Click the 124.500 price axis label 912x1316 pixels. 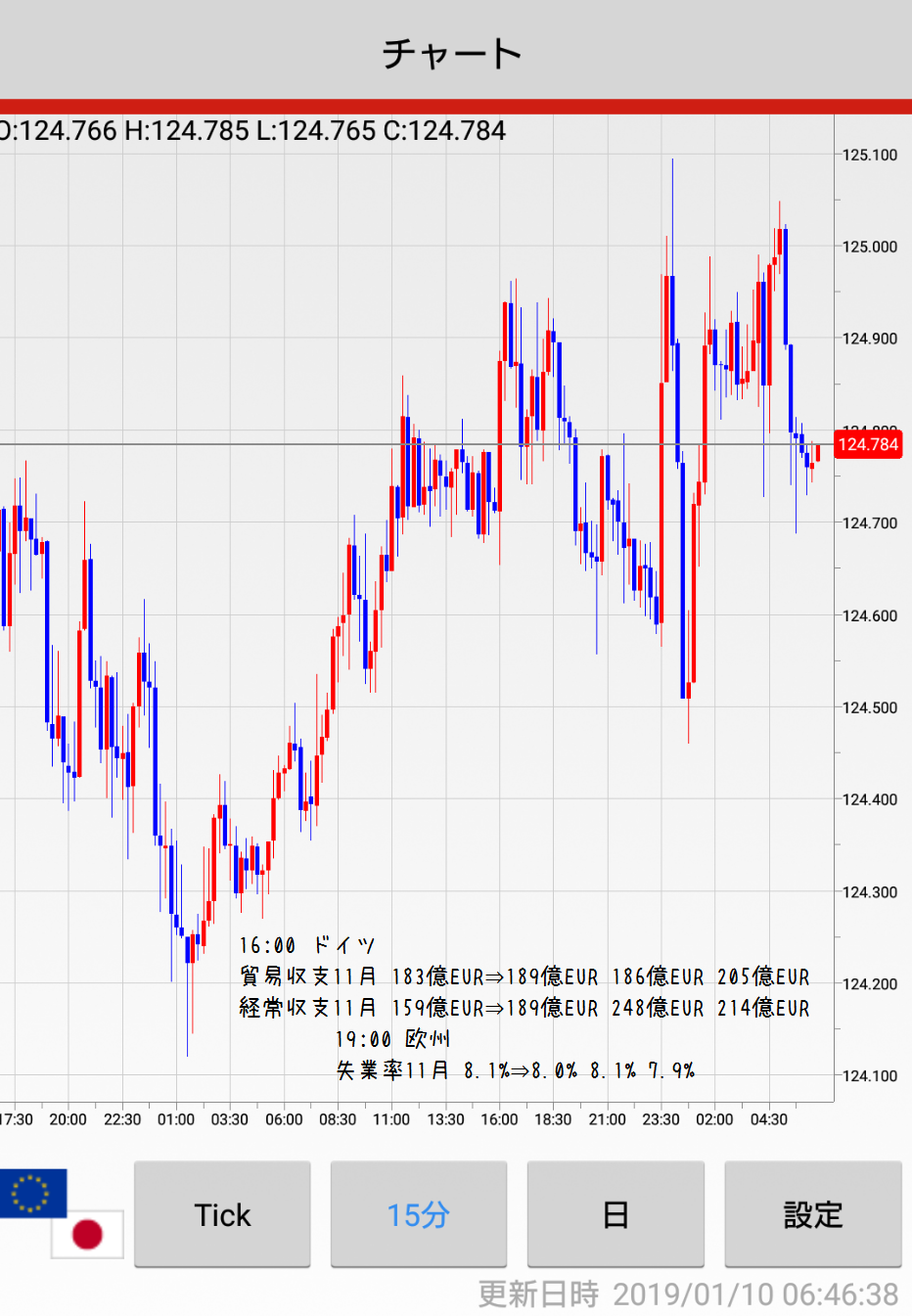tap(869, 707)
